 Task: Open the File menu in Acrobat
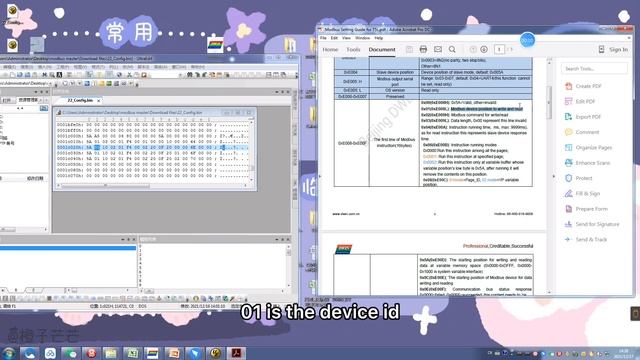[x=323, y=38]
